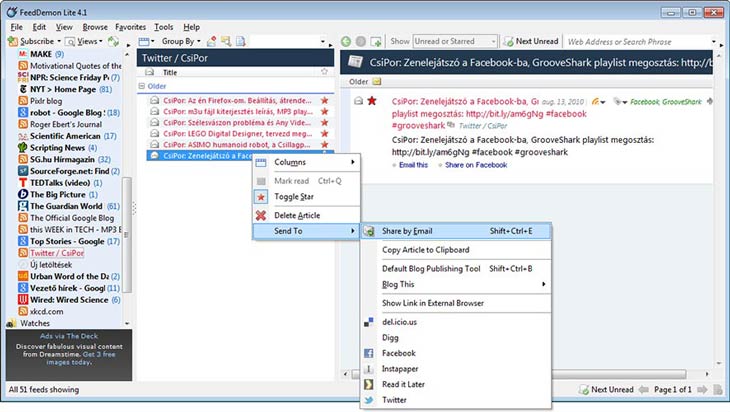Click the Twitter icon in Send To submenu
The image size is (730, 412).
point(369,399)
